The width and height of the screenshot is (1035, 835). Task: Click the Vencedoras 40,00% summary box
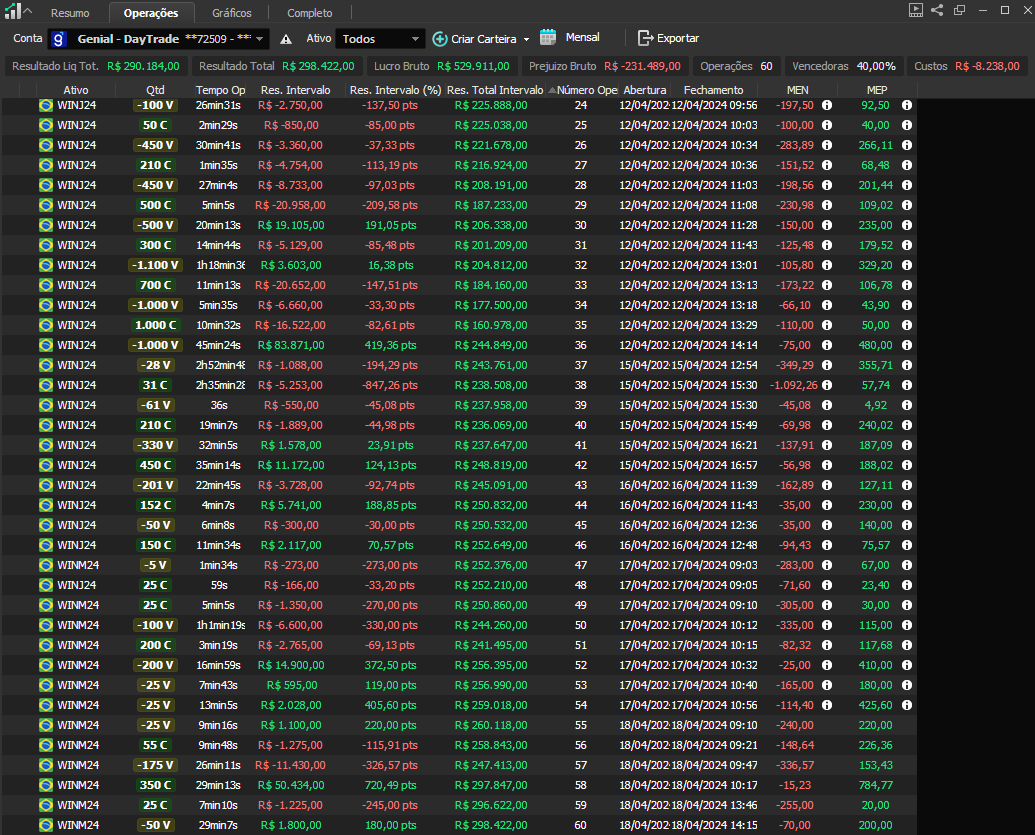(844, 66)
